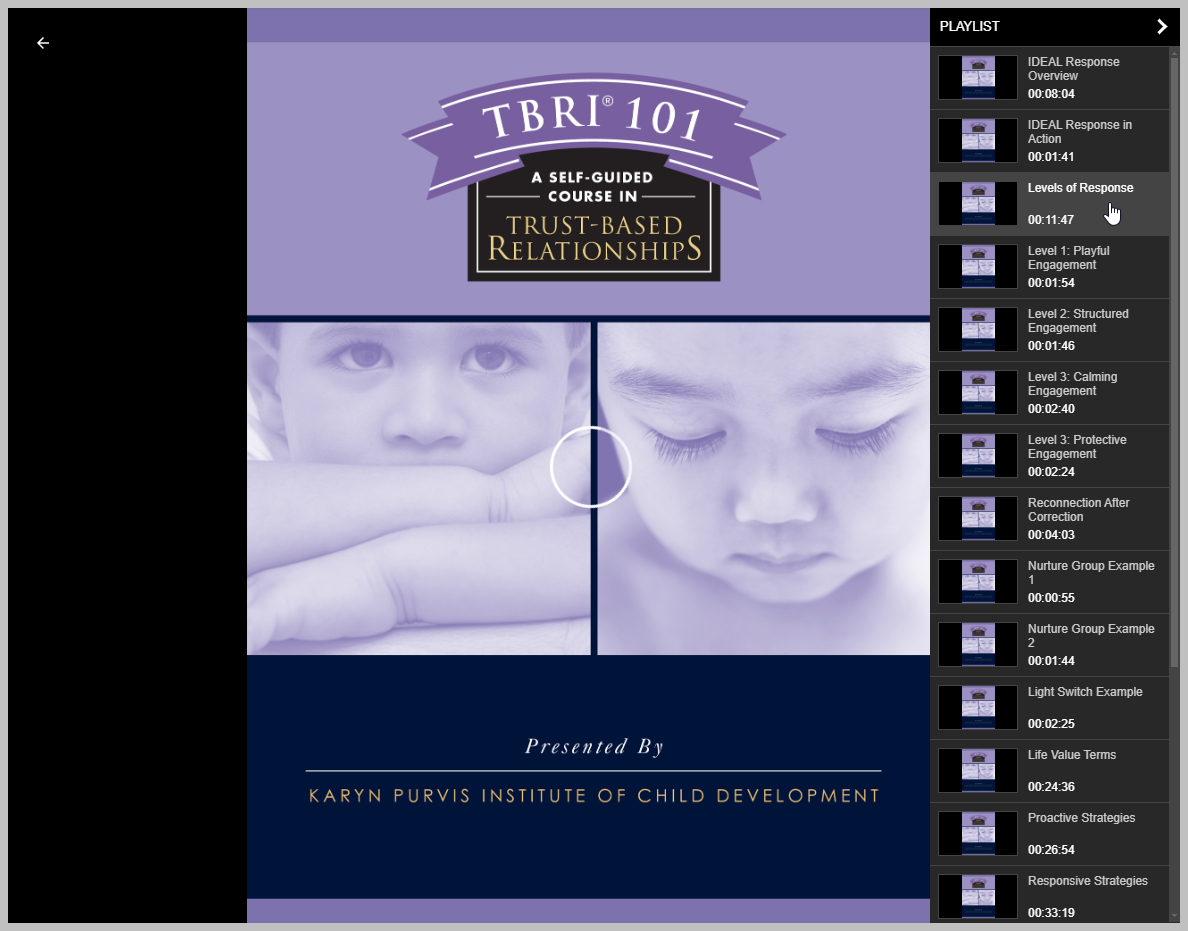Click the PLAYLIST header label
Screen dimensions: 1188x931
[969, 27]
